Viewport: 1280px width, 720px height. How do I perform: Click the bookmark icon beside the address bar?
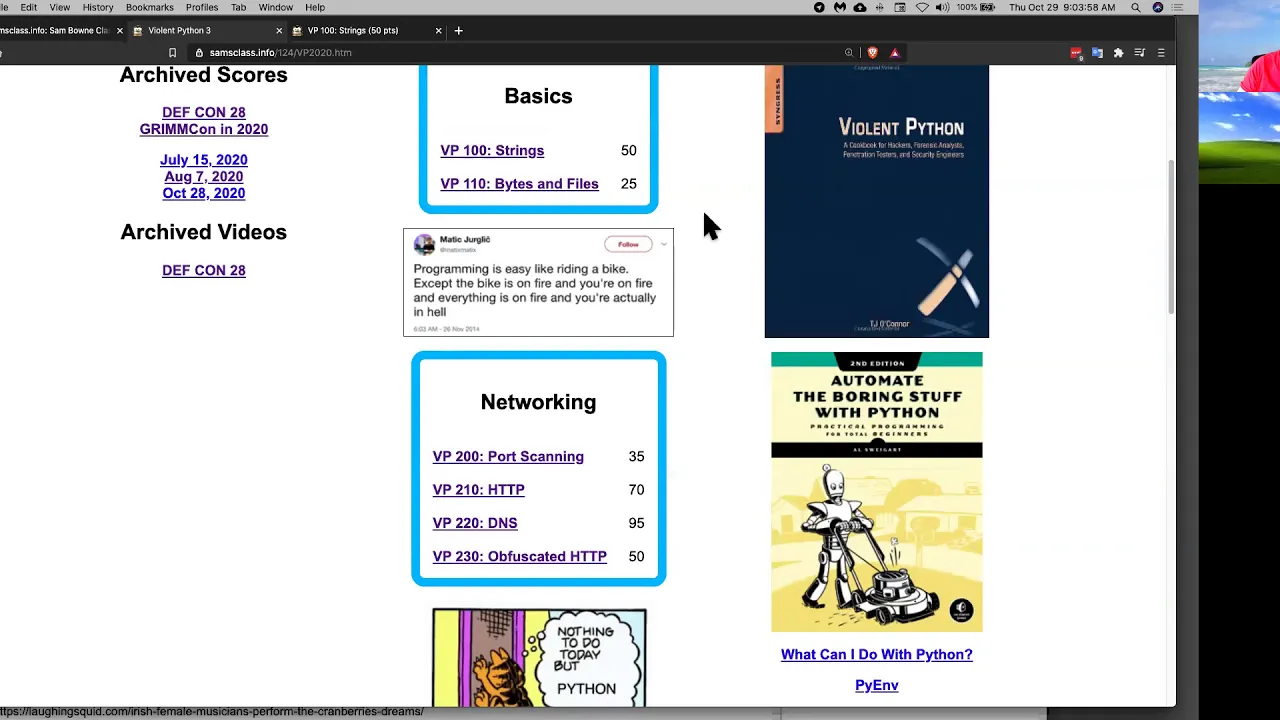point(172,53)
